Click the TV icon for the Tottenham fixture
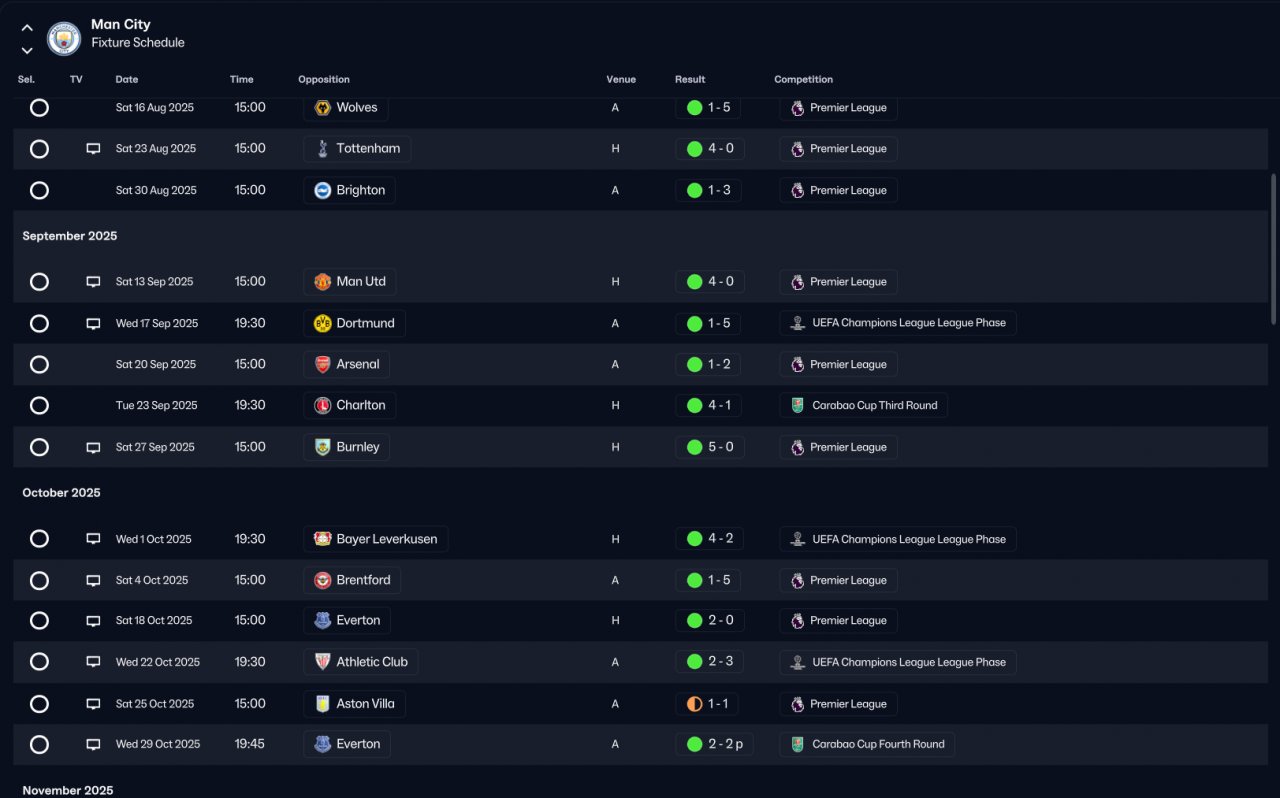 93,149
